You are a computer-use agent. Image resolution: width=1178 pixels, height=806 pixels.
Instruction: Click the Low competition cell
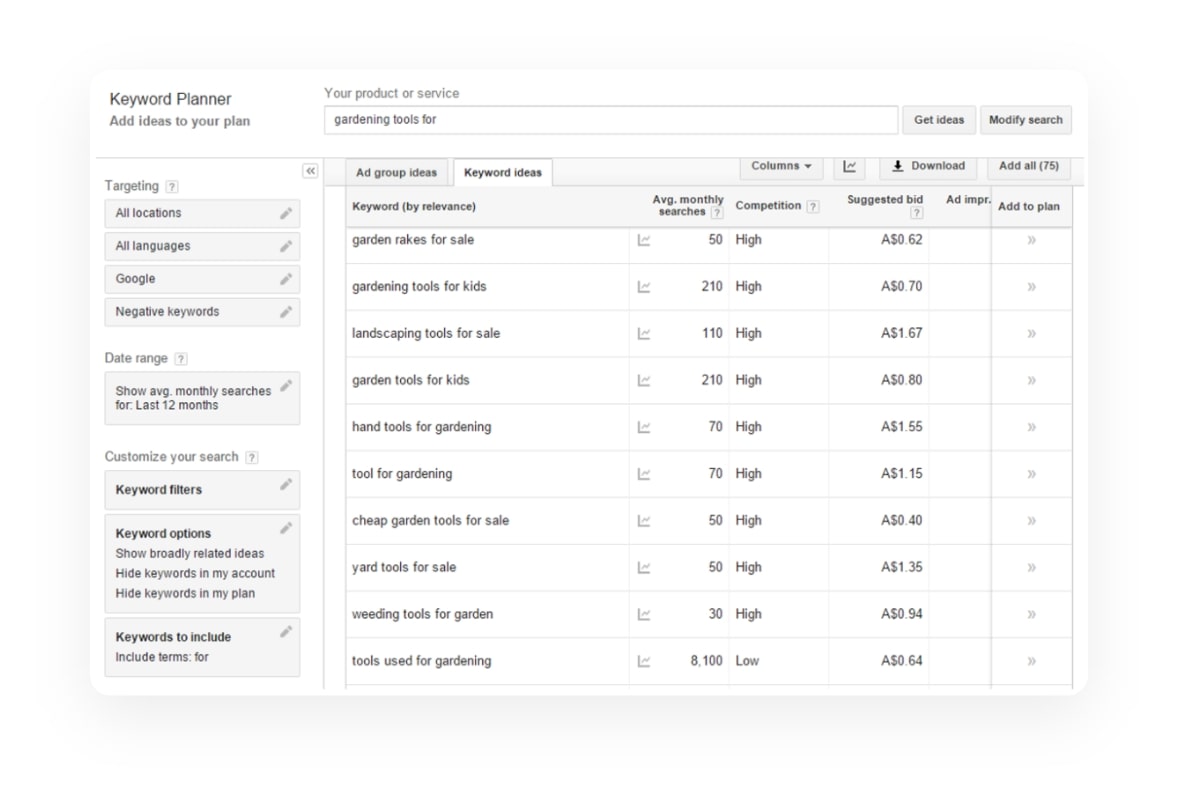click(747, 661)
